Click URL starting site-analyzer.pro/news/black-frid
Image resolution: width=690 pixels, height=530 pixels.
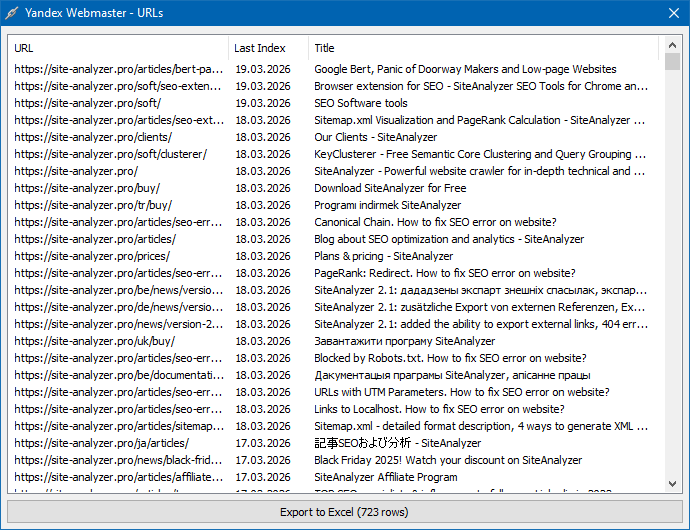pyautogui.click(x=118, y=460)
